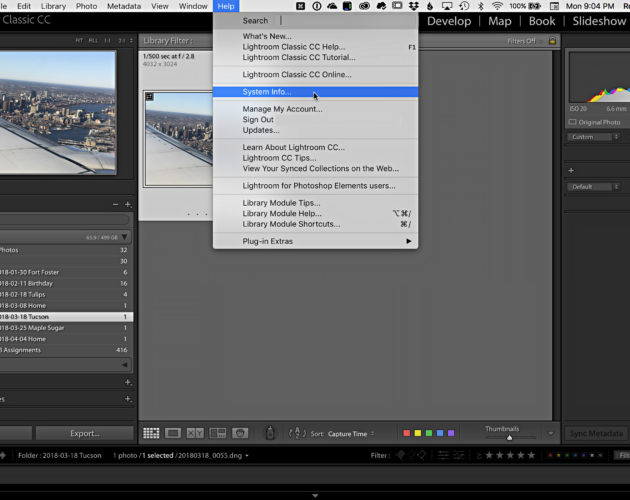630x500 pixels.
Task: Click Creative Cloud menu bar icon
Action: 364,6
